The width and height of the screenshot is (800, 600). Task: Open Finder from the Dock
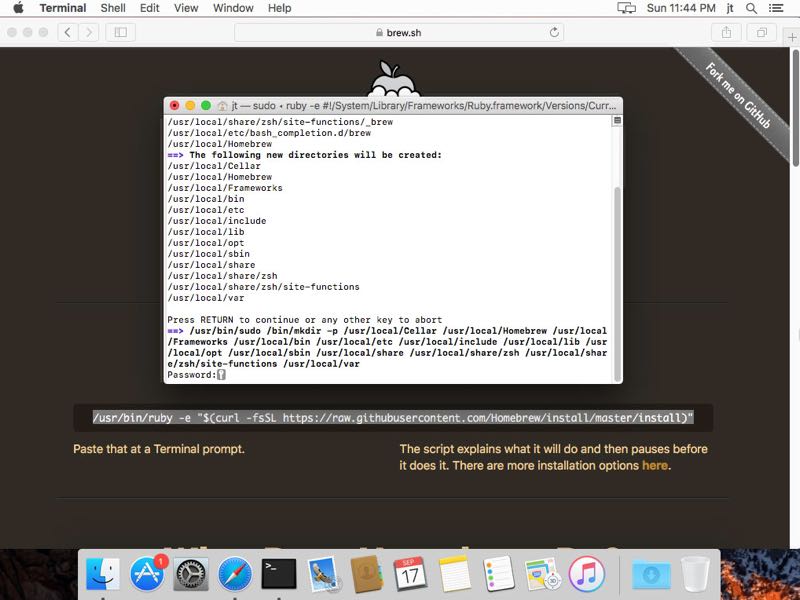(103, 574)
